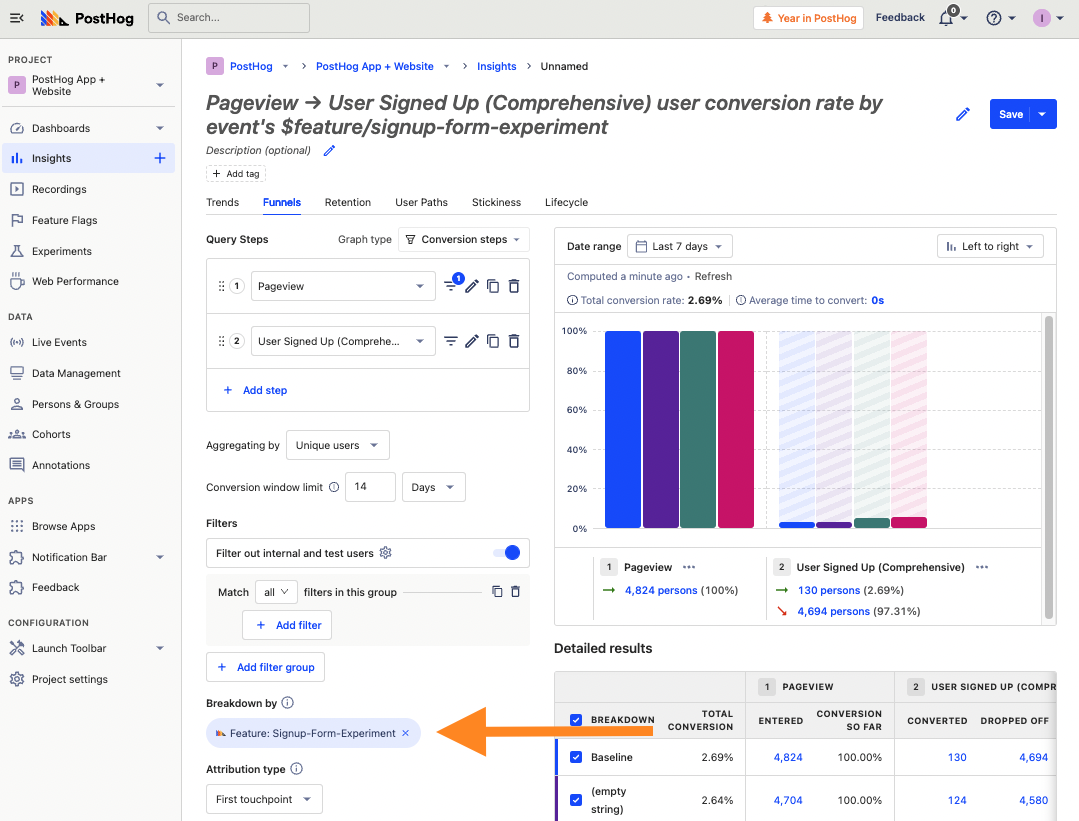The width and height of the screenshot is (1079, 821).
Task: Toggle Filter out internal and test users
Action: [506, 553]
